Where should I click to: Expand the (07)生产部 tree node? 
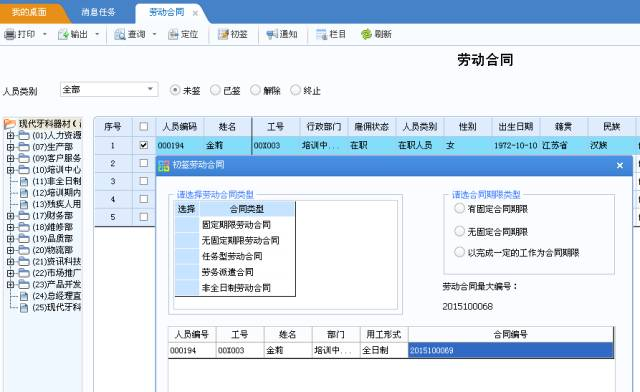(11, 147)
